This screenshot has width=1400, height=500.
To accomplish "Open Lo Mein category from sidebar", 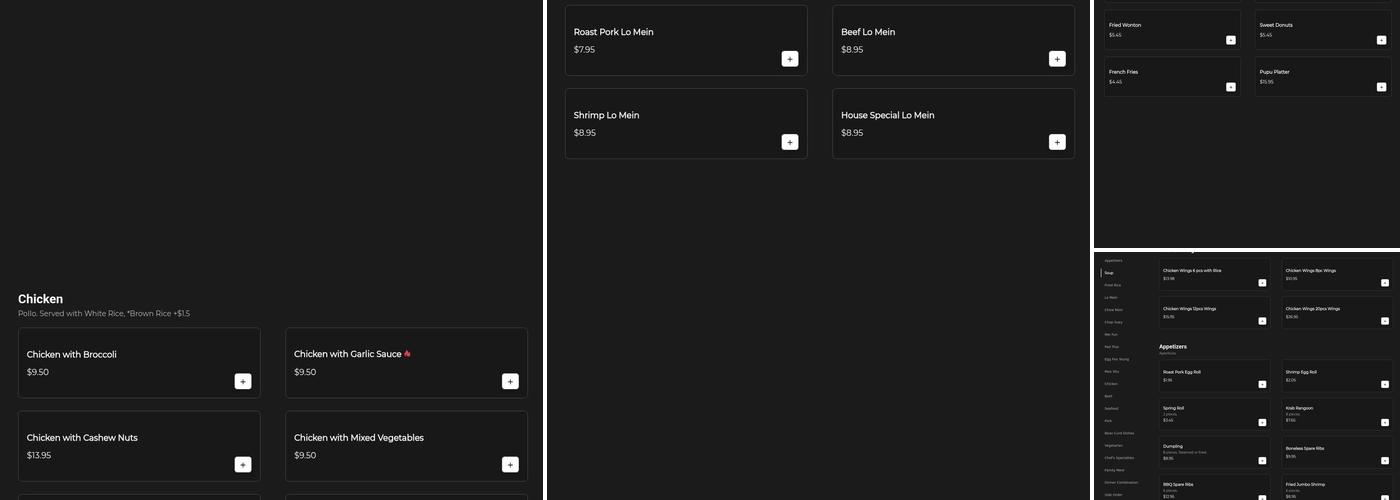I will [x=1111, y=297].
